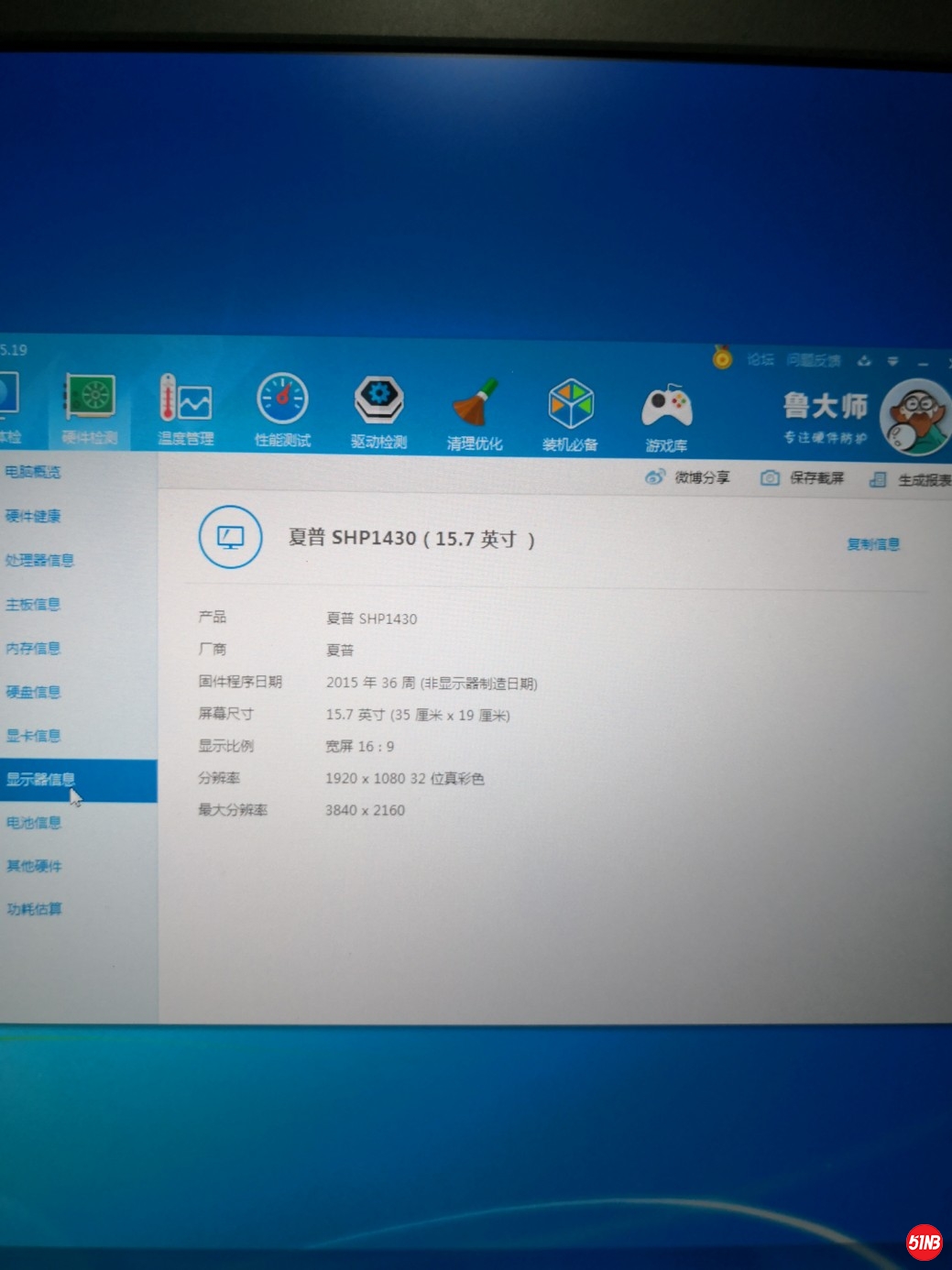Image resolution: width=952 pixels, height=1270 pixels.
Task: Click the gold medal icon in title bar
Action: [722, 357]
